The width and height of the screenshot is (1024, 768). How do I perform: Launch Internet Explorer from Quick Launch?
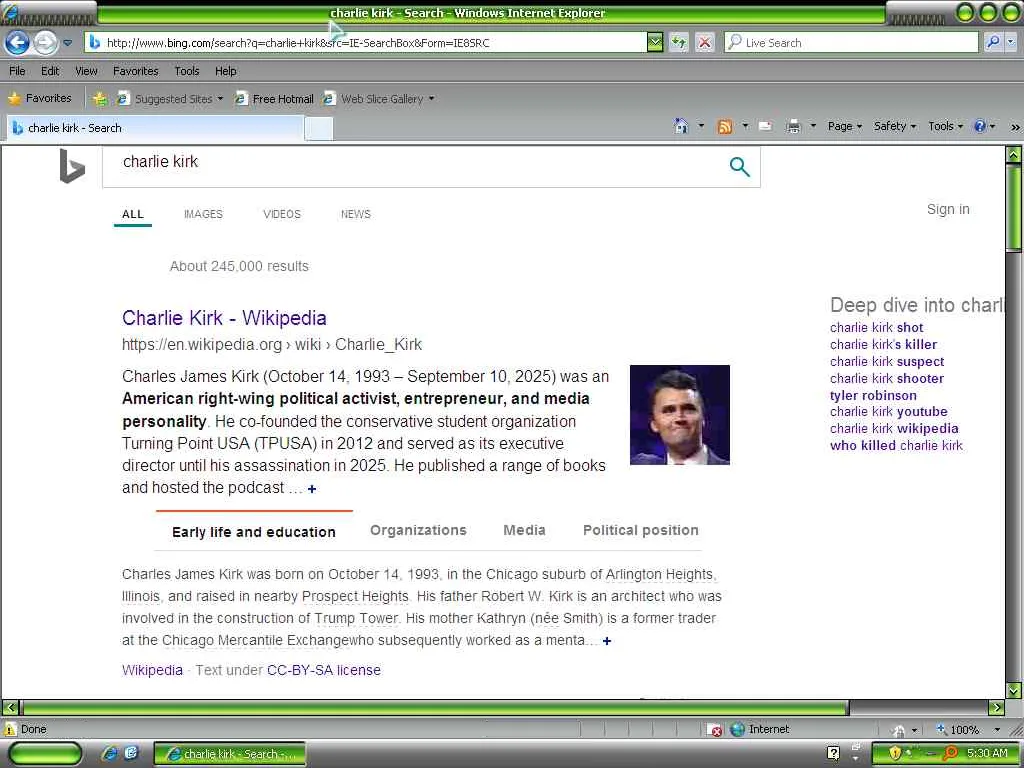110,754
